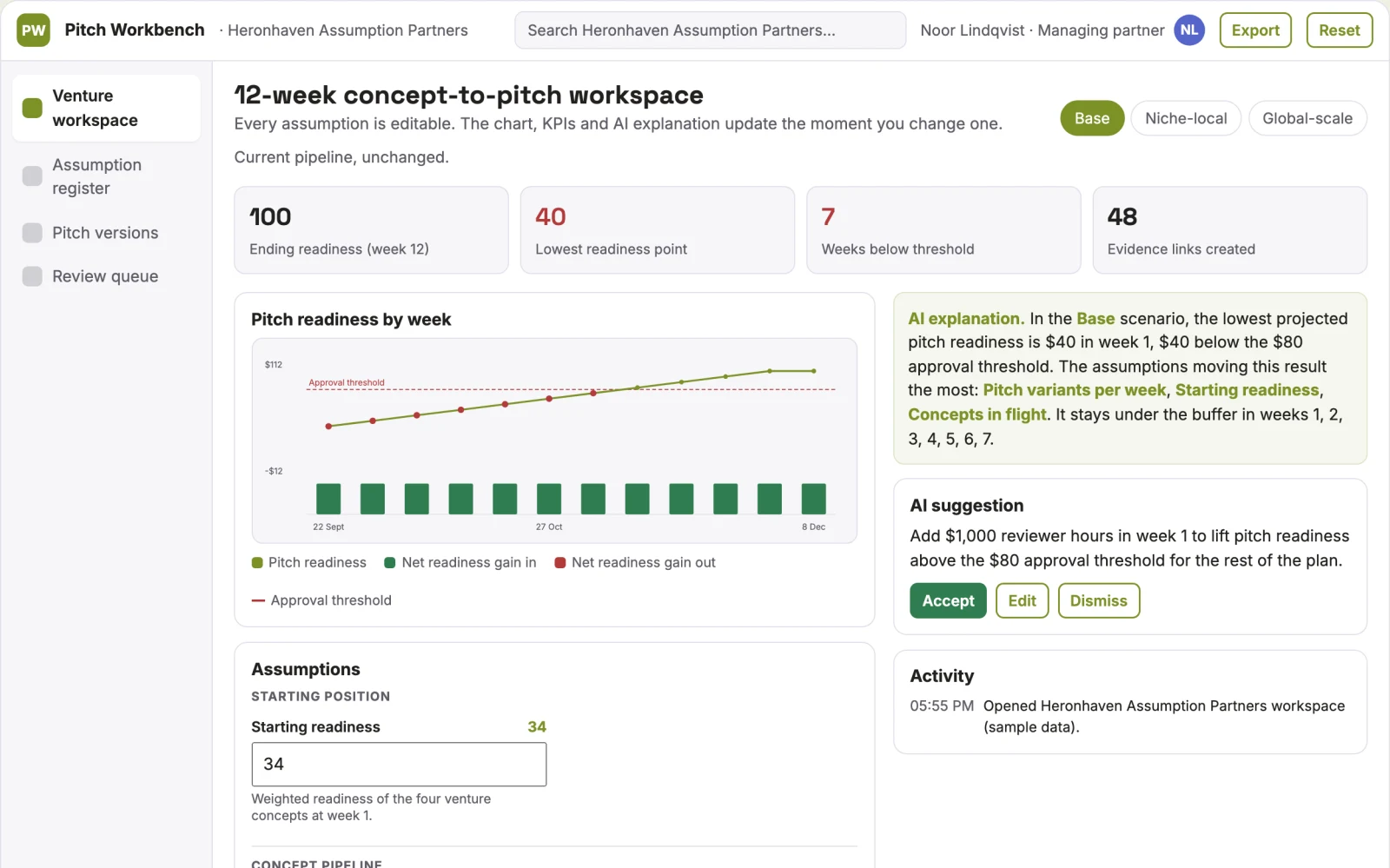The width and height of the screenshot is (1390, 868).
Task: Click the Noor Lindqvist · Managing partner label
Action: [x=1042, y=30]
